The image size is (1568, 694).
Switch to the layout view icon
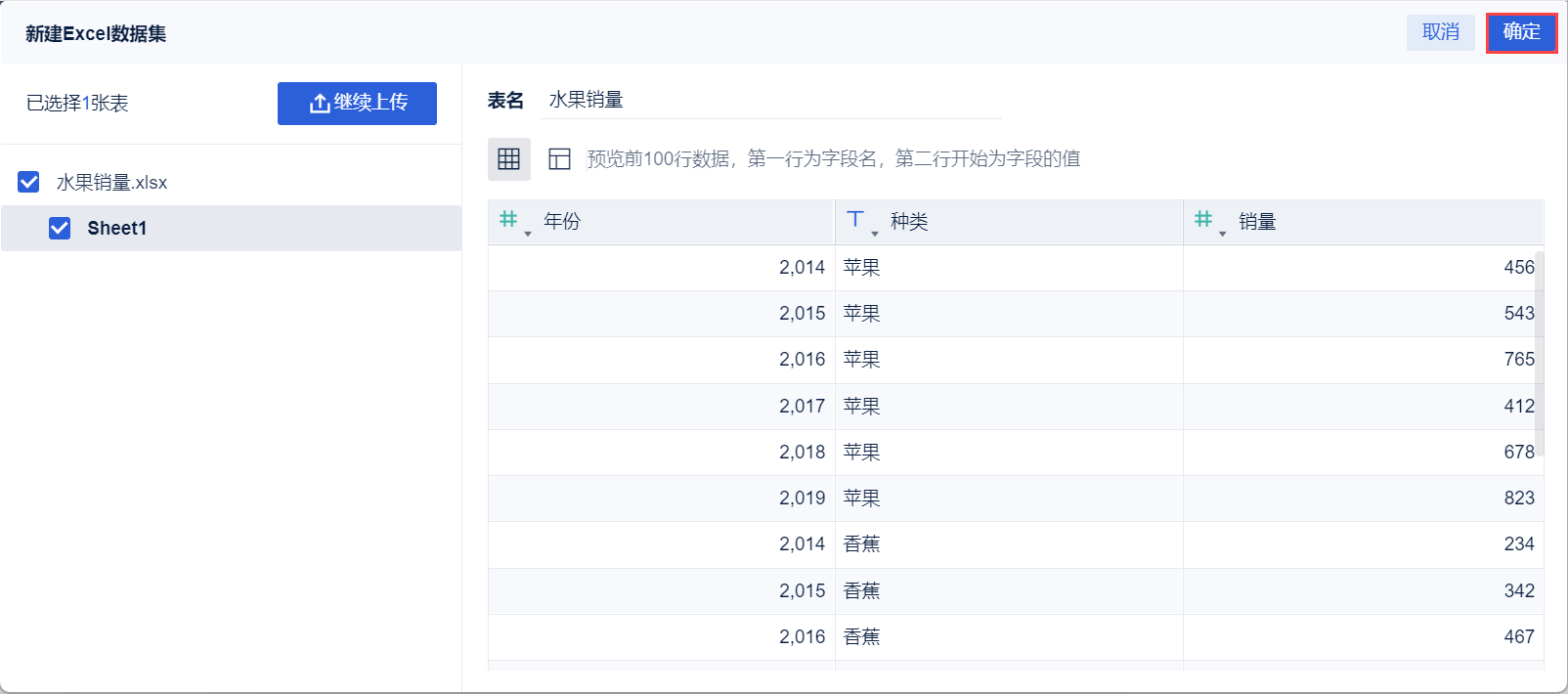point(559,159)
